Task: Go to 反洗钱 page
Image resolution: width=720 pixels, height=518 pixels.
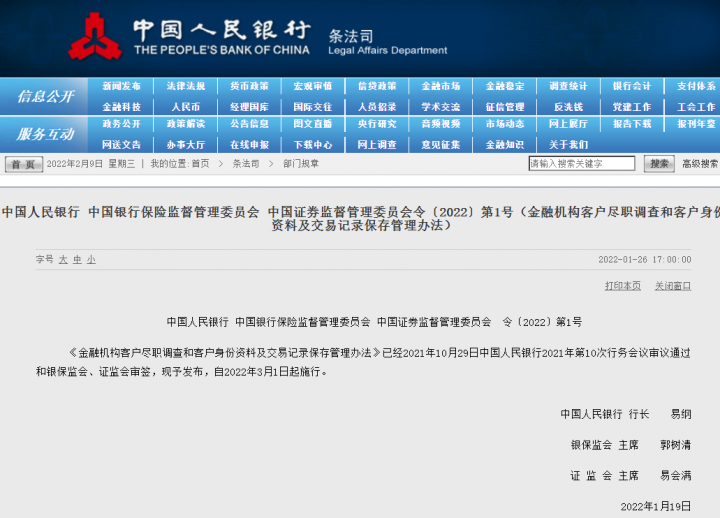Action: [568, 107]
